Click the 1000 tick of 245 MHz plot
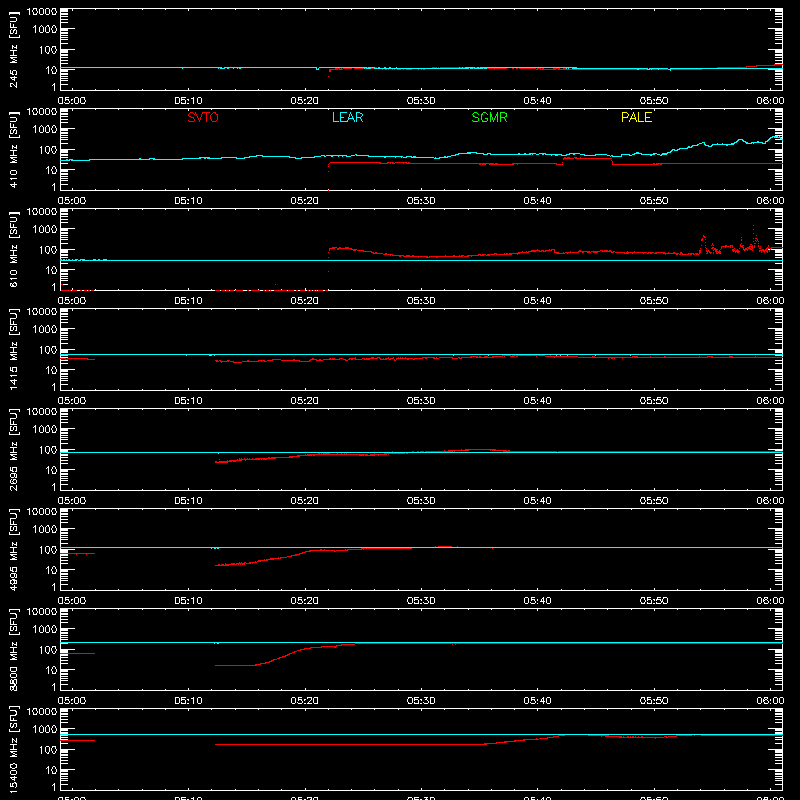This screenshot has width=800, height=800. tap(45, 29)
